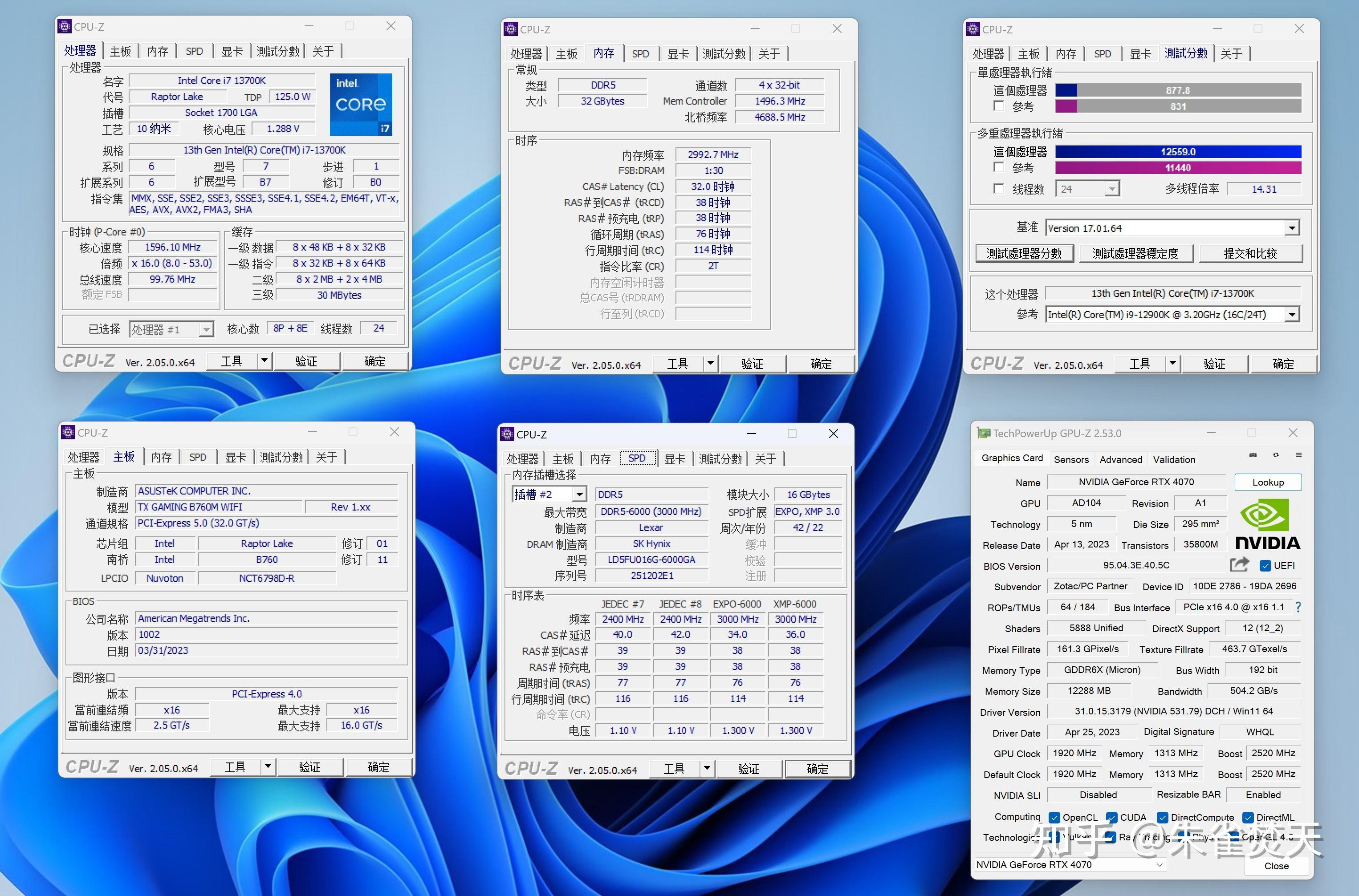Expand 工具 arrow in SPD window

click(707, 769)
